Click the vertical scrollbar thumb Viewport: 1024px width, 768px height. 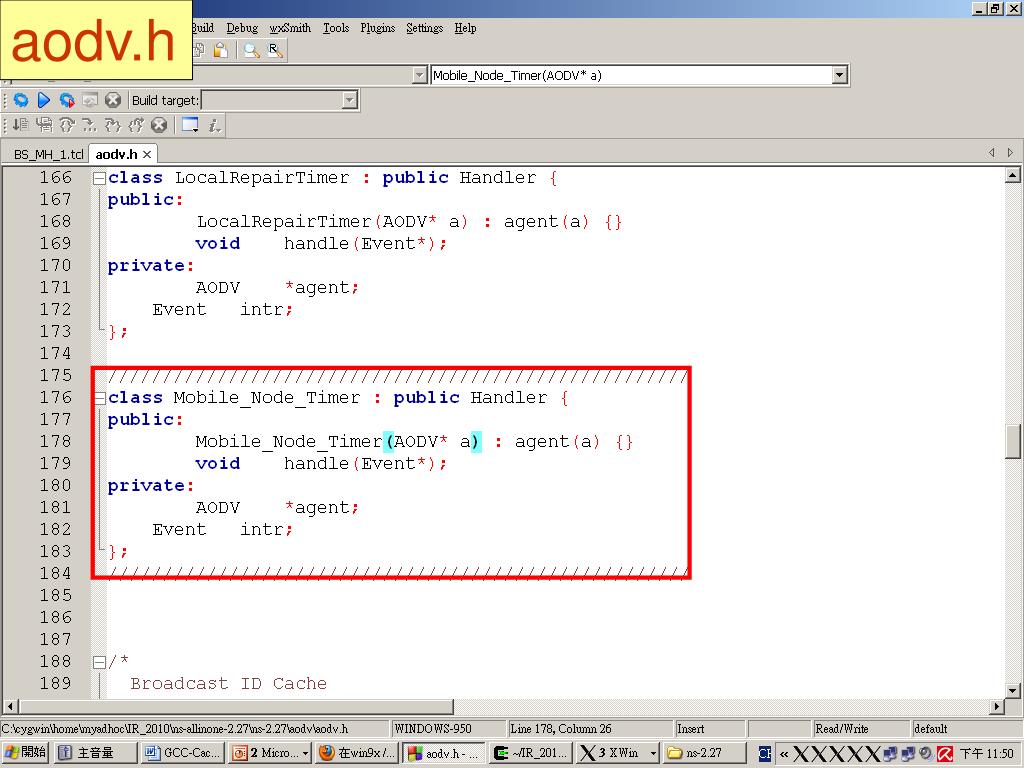point(1012,442)
